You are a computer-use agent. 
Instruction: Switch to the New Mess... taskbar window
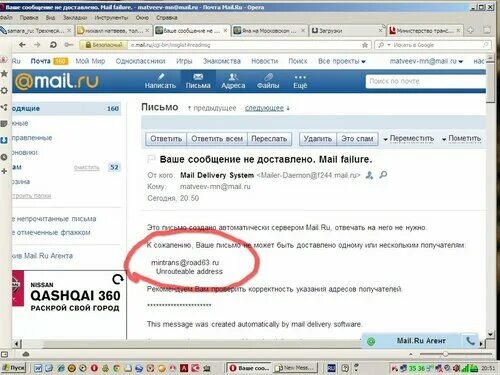[295, 368]
